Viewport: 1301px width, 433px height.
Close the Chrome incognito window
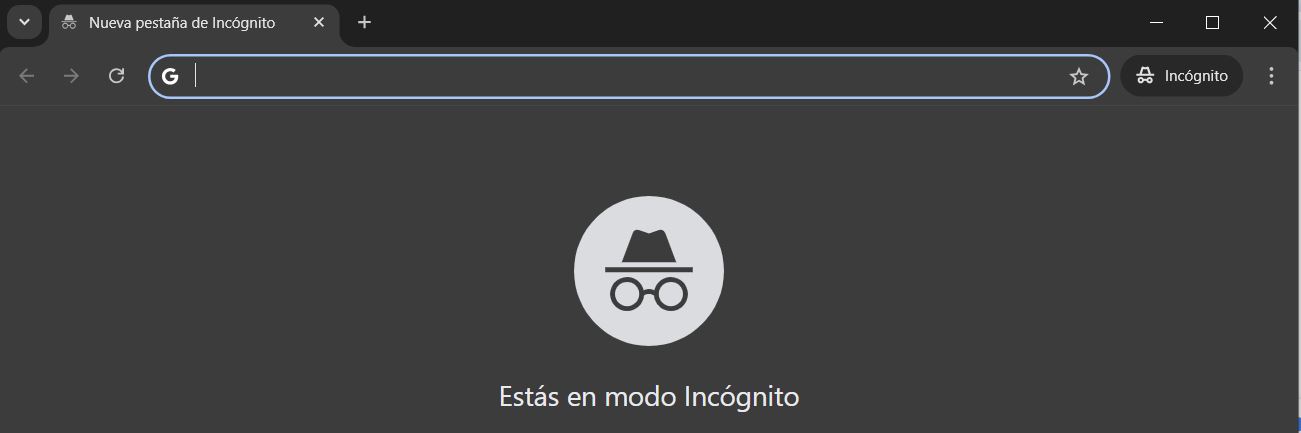tap(1270, 22)
